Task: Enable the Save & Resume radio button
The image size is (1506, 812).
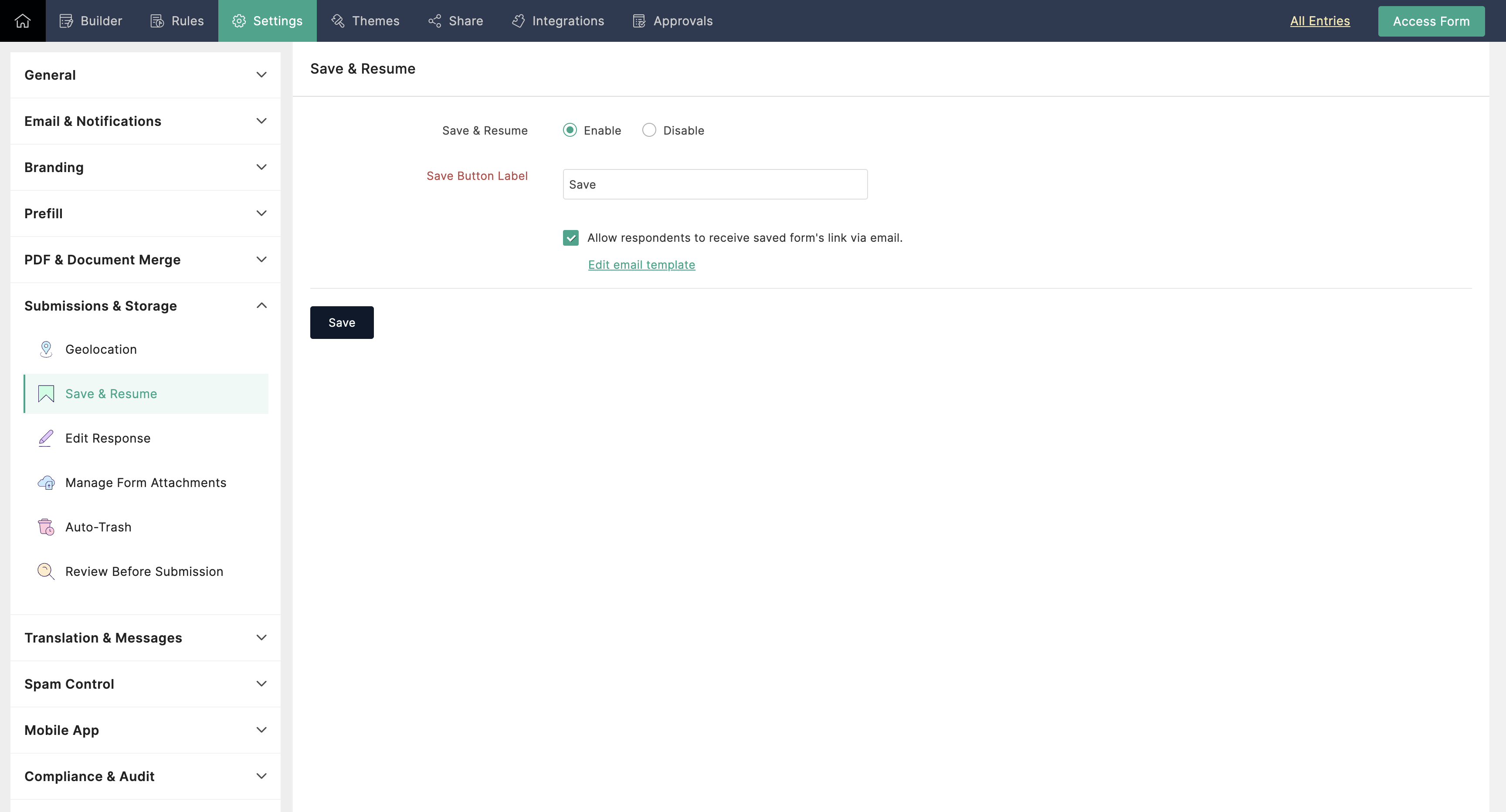Action: (x=570, y=130)
